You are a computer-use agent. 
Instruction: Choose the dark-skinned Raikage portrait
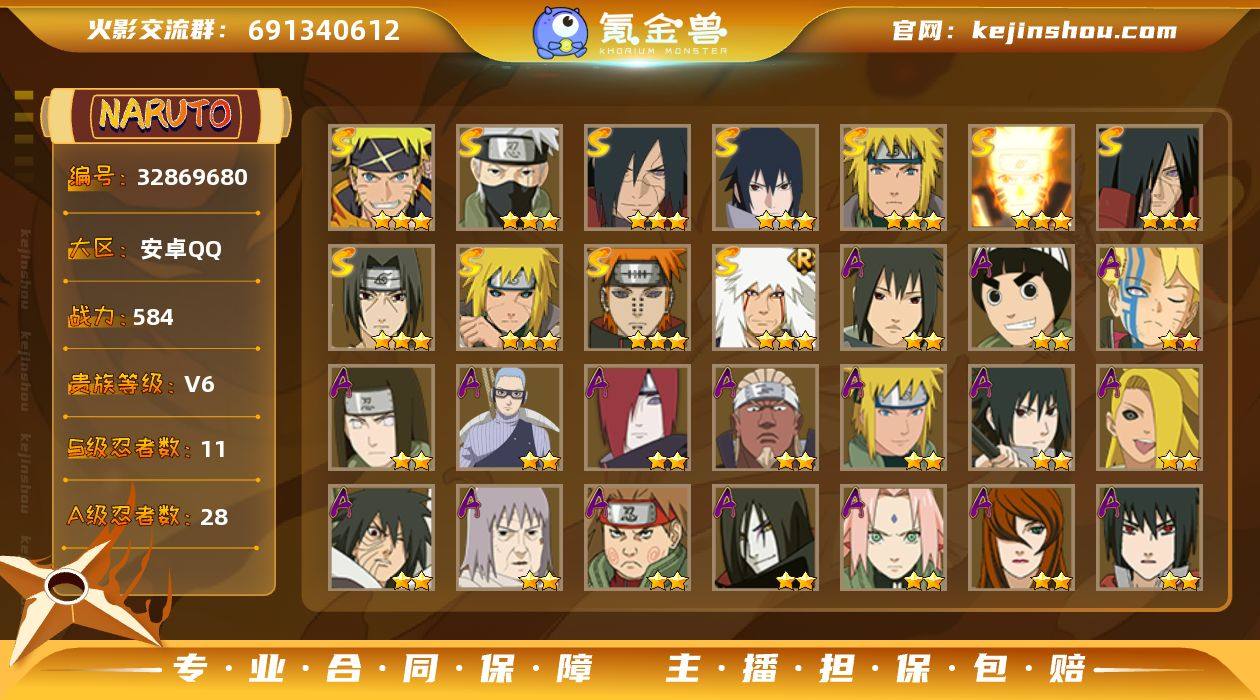766,418
